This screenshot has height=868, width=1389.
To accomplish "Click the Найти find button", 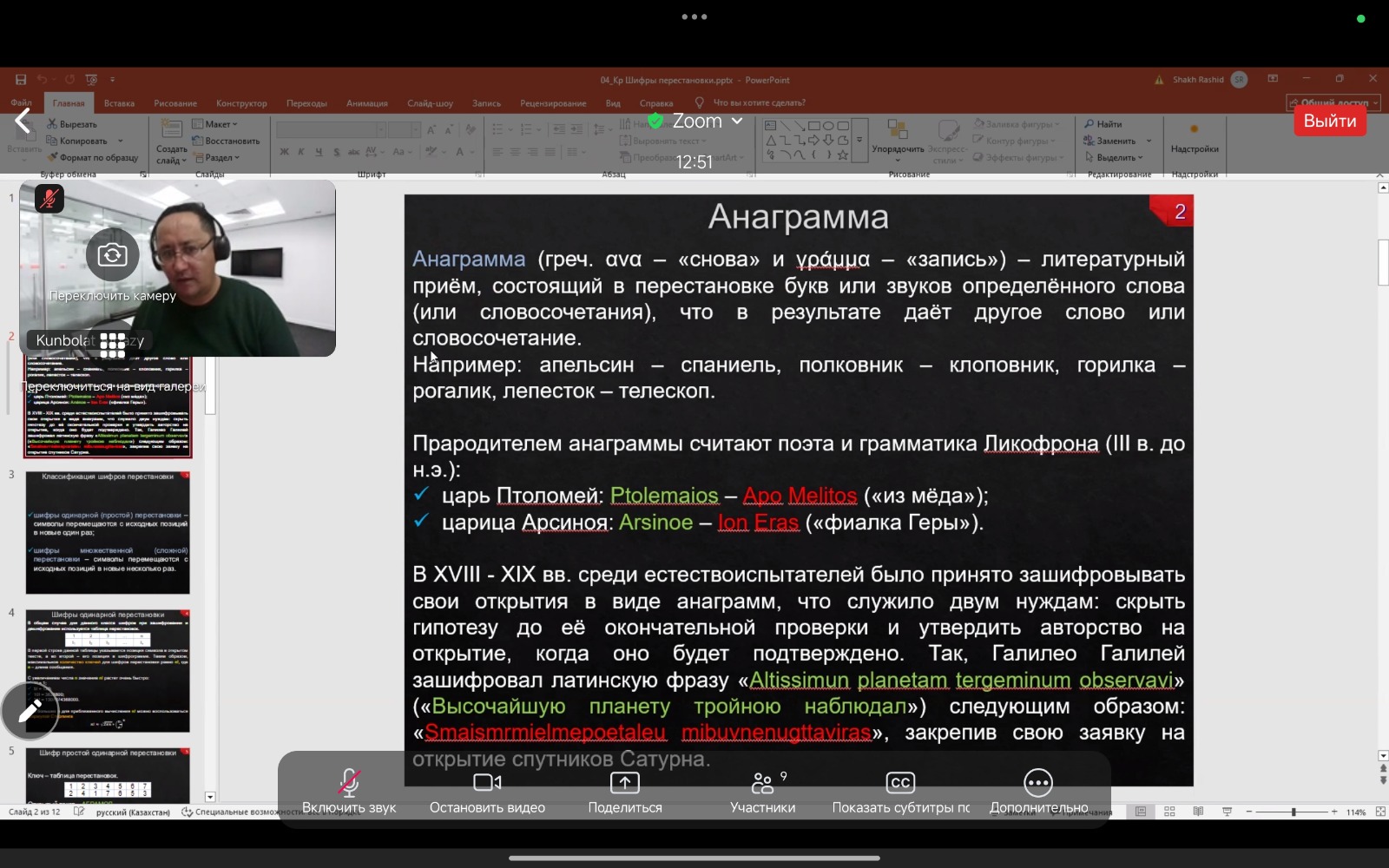I will (x=1103, y=124).
